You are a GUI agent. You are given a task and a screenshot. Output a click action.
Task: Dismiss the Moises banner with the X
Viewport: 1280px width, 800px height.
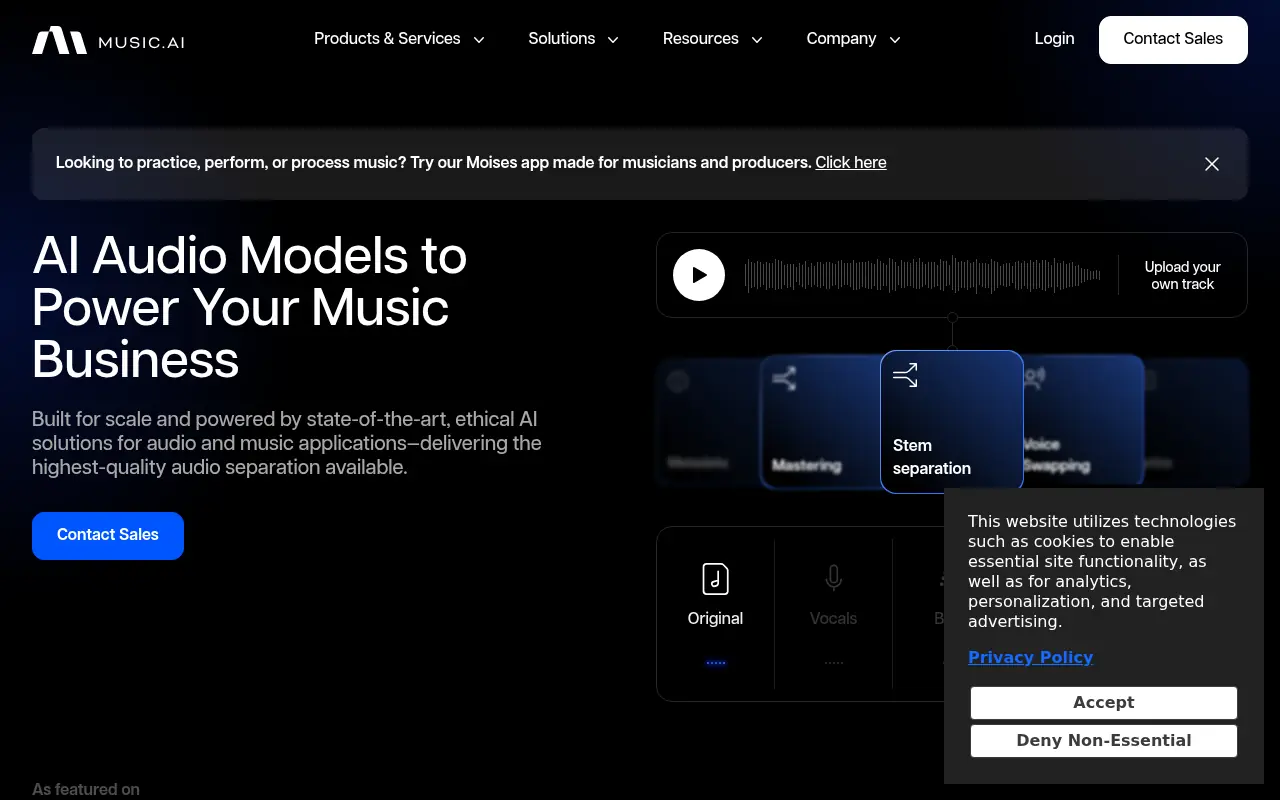1211,164
